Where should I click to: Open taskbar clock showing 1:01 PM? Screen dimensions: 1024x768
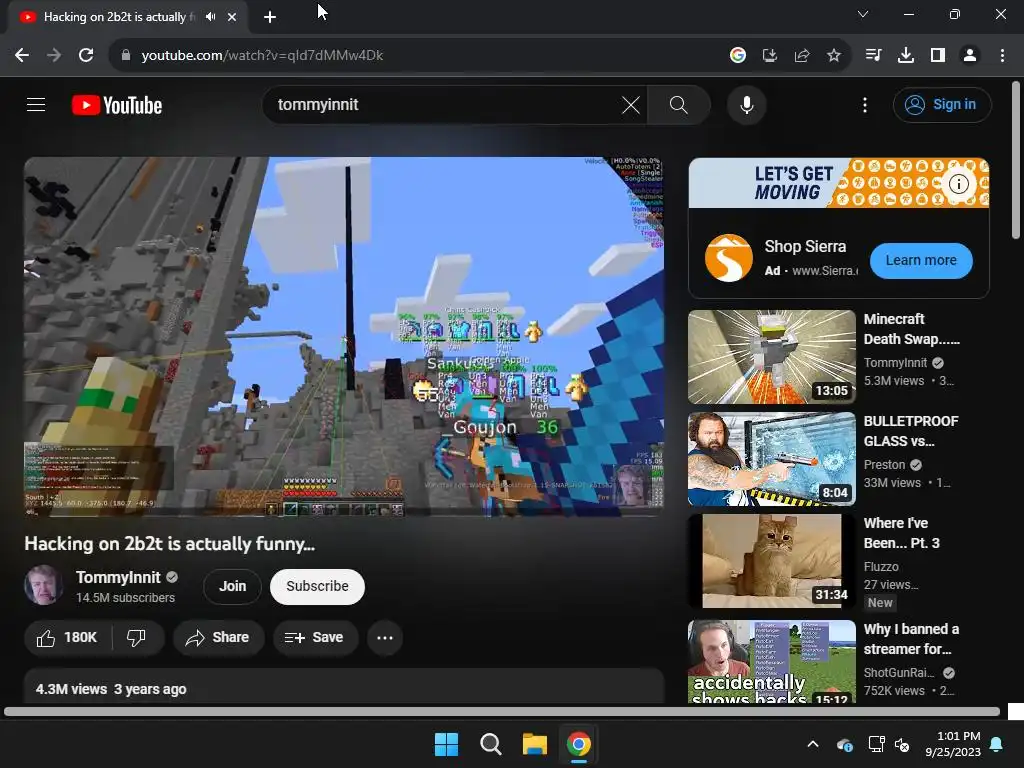coord(953,744)
